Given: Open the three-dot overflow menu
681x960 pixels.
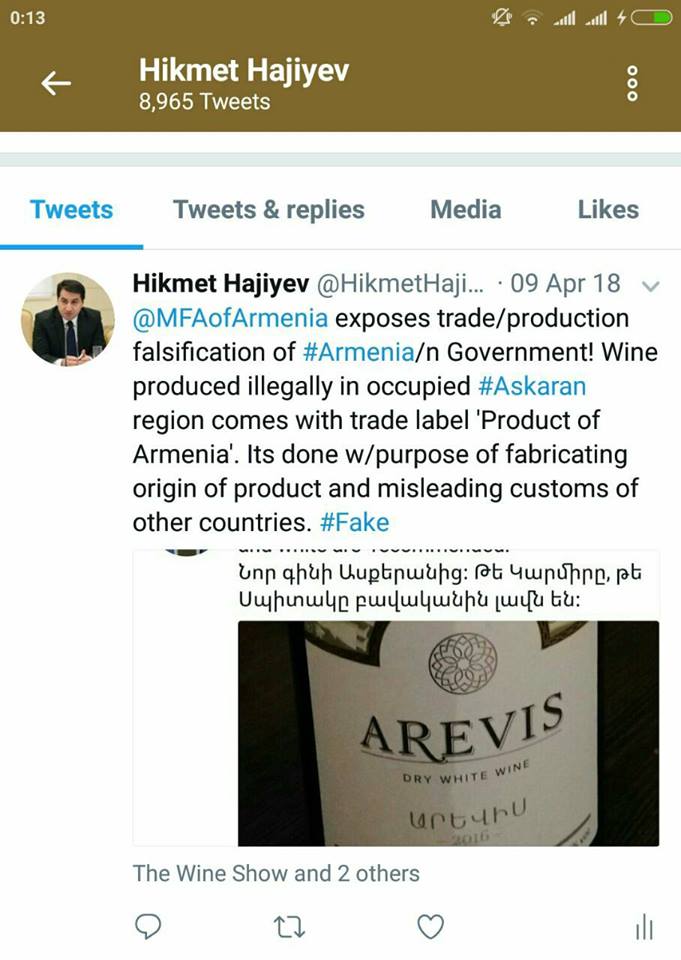Looking at the screenshot, I should pos(633,83).
